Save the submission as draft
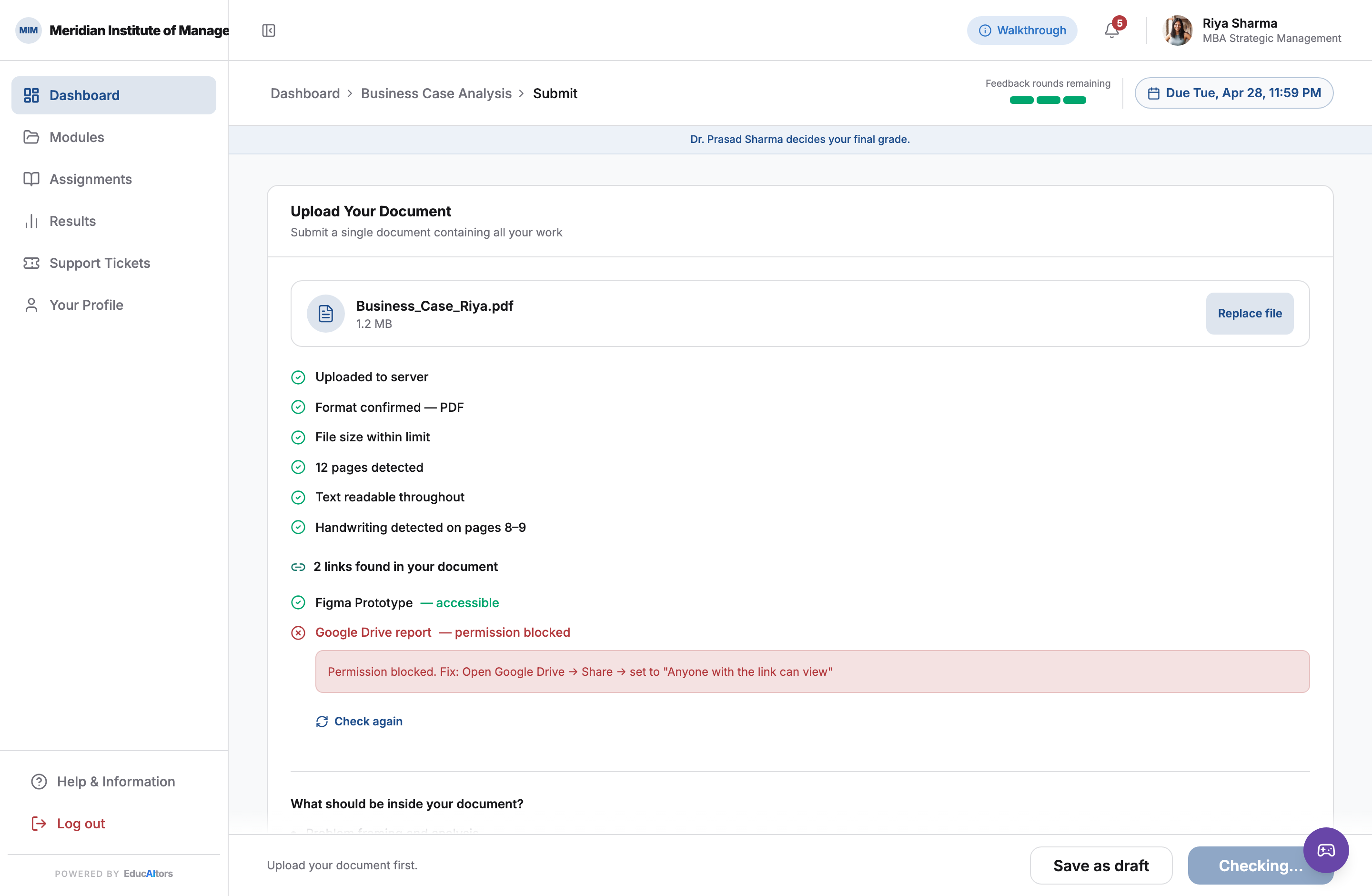The width and height of the screenshot is (1372, 896). 1100,865
